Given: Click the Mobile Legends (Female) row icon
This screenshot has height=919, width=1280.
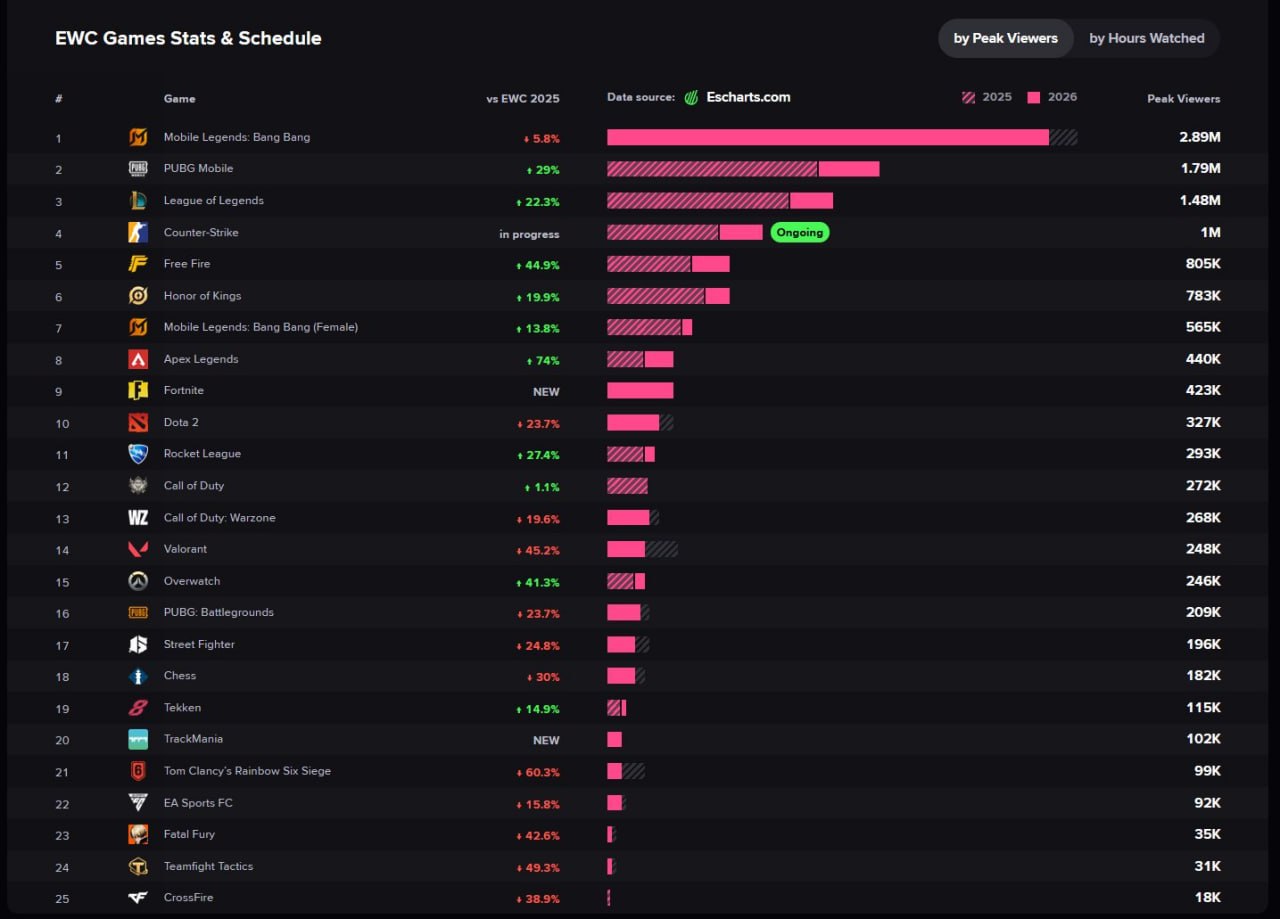Looking at the screenshot, I should click(x=138, y=327).
